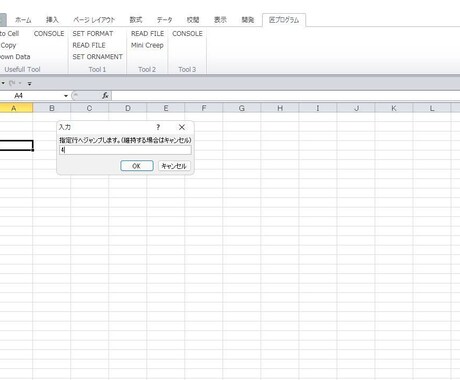The height and width of the screenshot is (380, 460).
Task: Click the fx insert function icon
Action: [105, 96]
